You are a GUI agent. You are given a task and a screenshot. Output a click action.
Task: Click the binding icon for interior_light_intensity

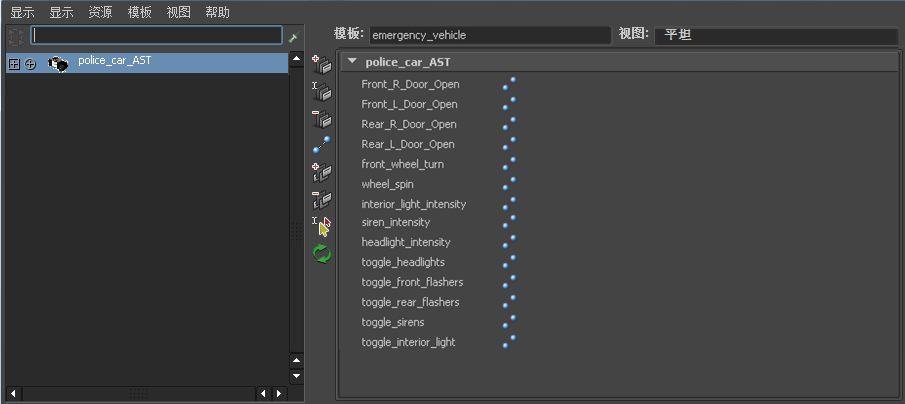[x=508, y=204]
